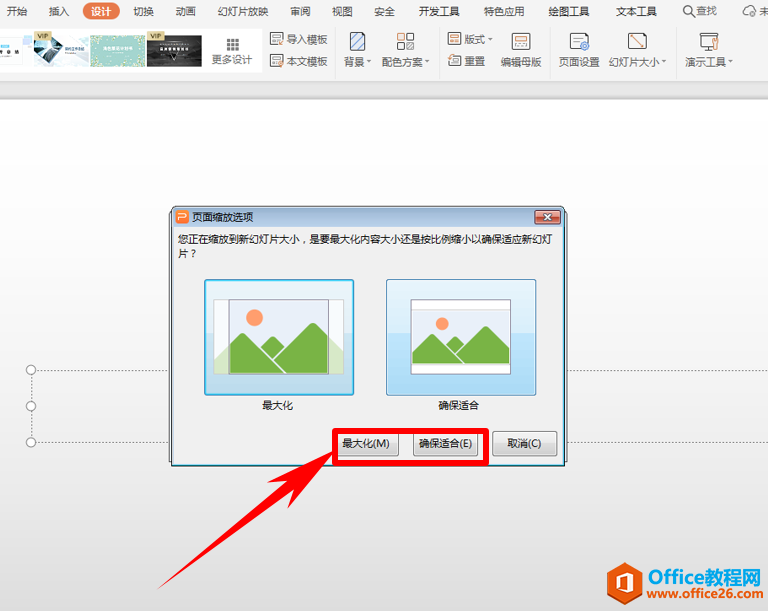The image size is (770, 611).
Task: Click the 查找 search icon
Action: (689, 11)
